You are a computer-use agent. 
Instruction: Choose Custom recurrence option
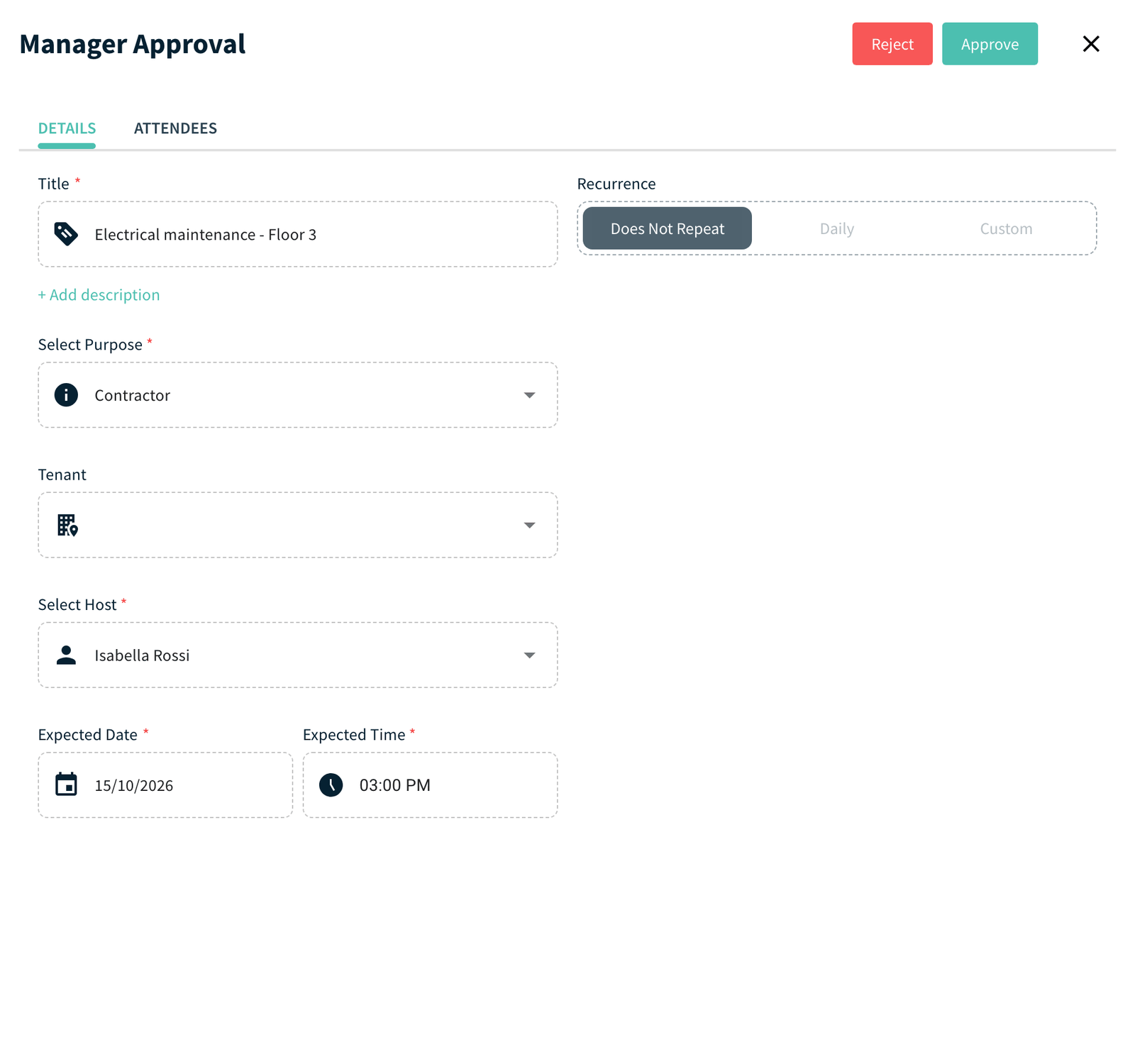[1006, 228]
